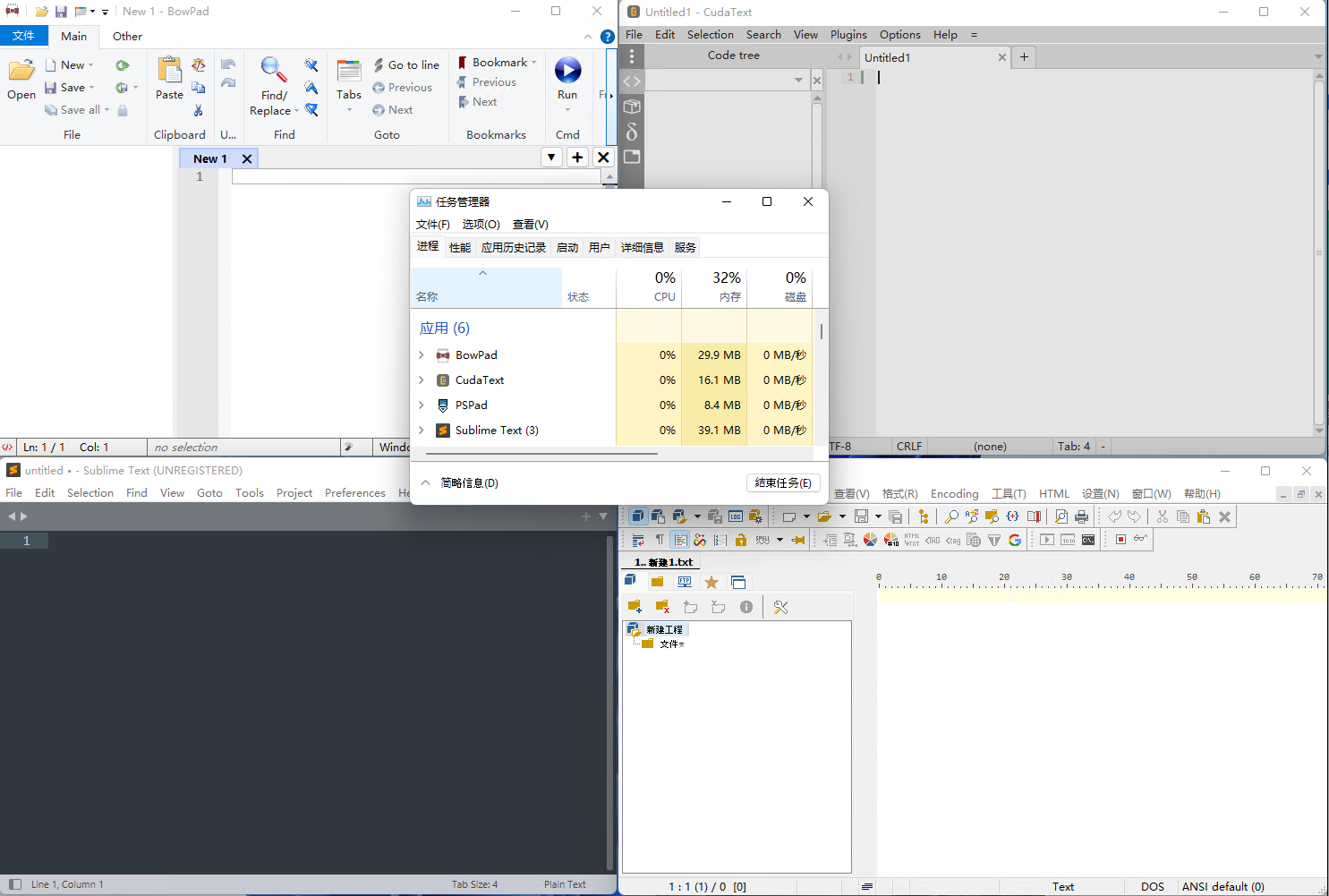The height and width of the screenshot is (896, 1329).
Task: Switch to the Other ribbon tab in BowPad
Action: click(x=127, y=37)
